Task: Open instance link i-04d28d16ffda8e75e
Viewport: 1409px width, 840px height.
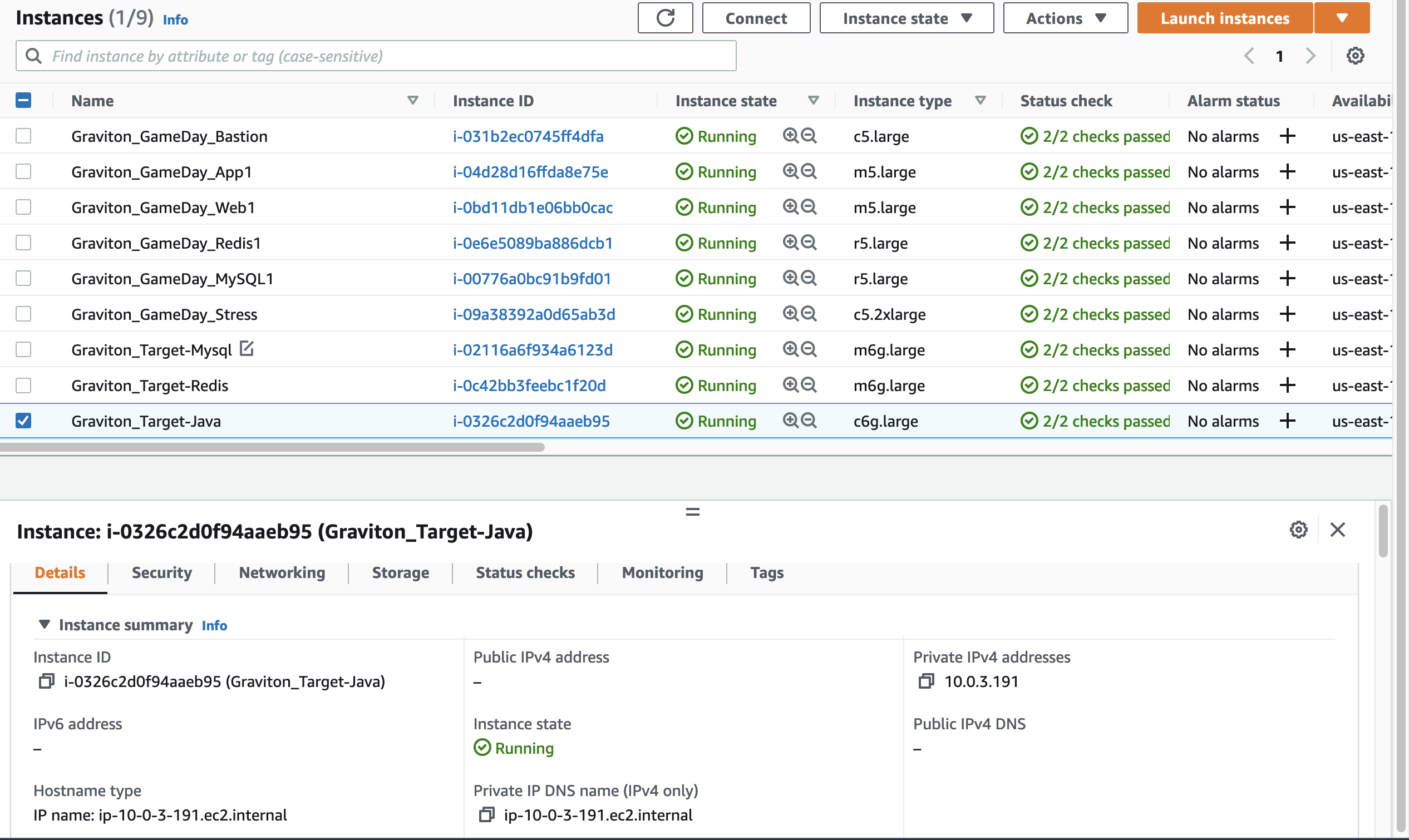Action: click(x=530, y=172)
